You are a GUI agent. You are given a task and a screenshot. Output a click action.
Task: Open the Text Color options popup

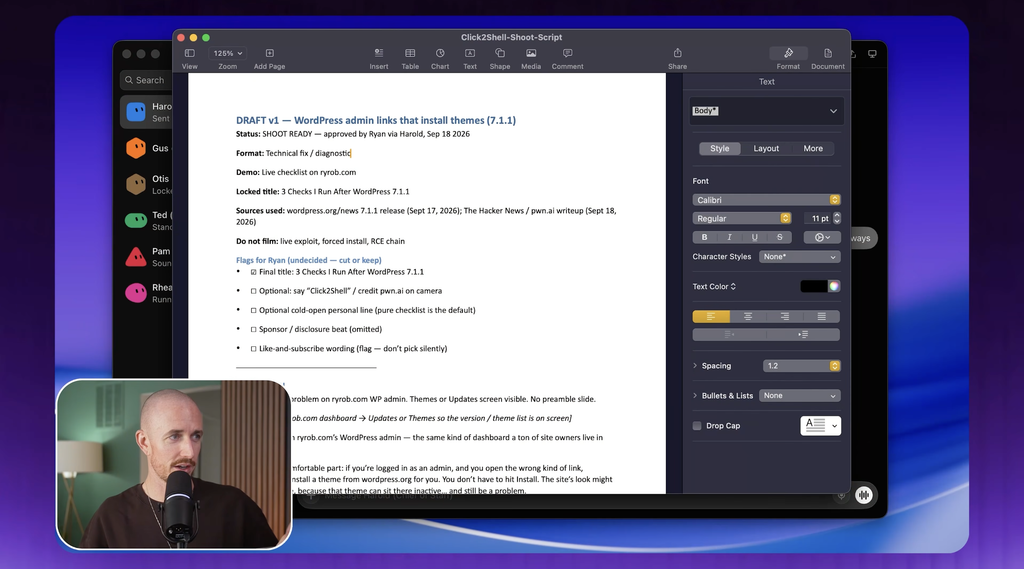pos(714,286)
